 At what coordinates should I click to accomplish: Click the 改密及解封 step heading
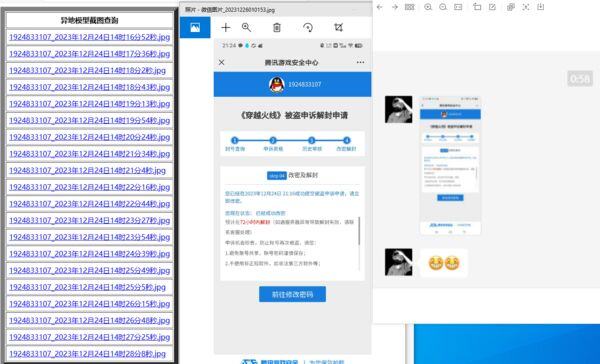303,175
